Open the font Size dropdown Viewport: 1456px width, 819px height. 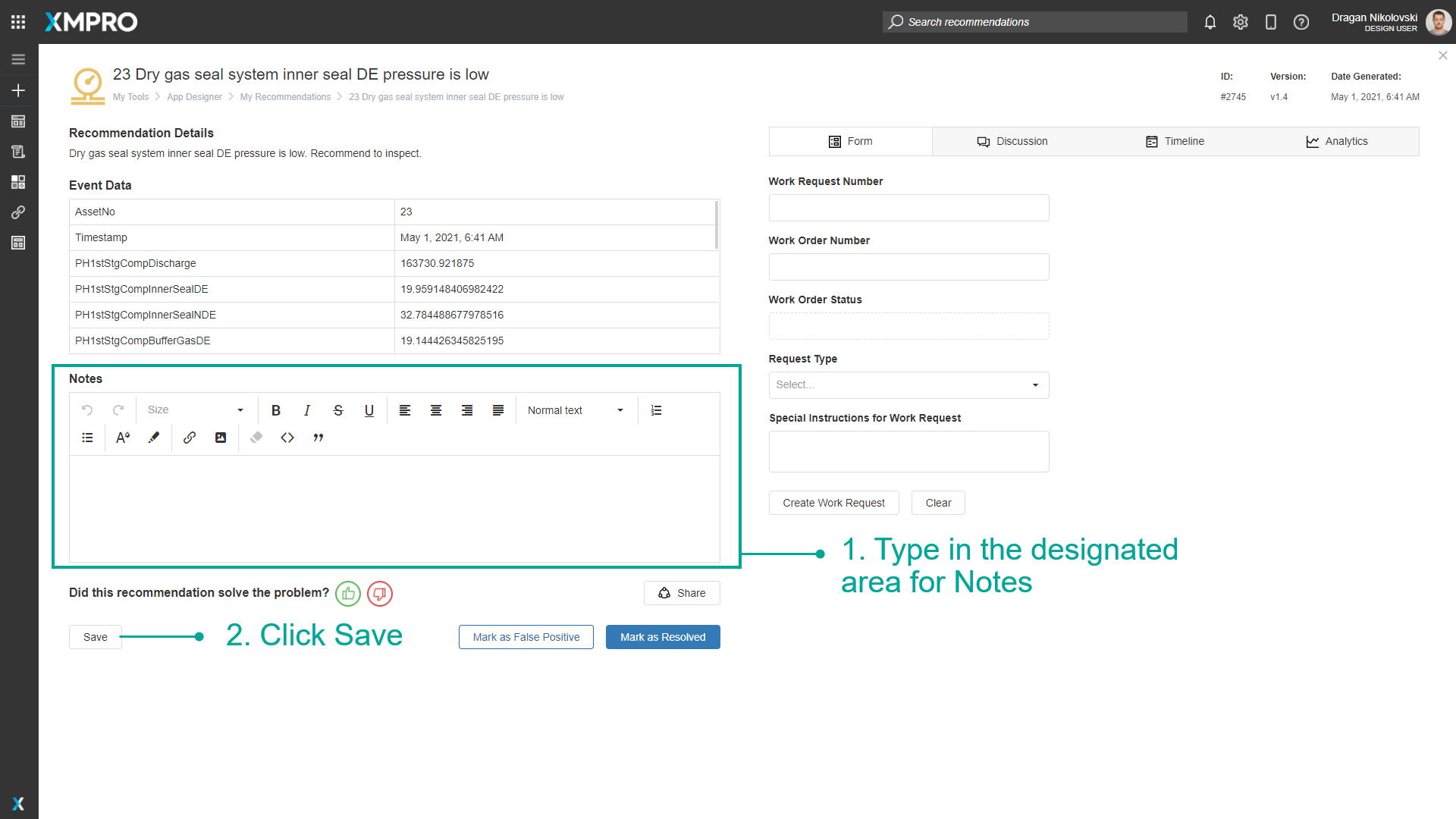pyautogui.click(x=196, y=410)
